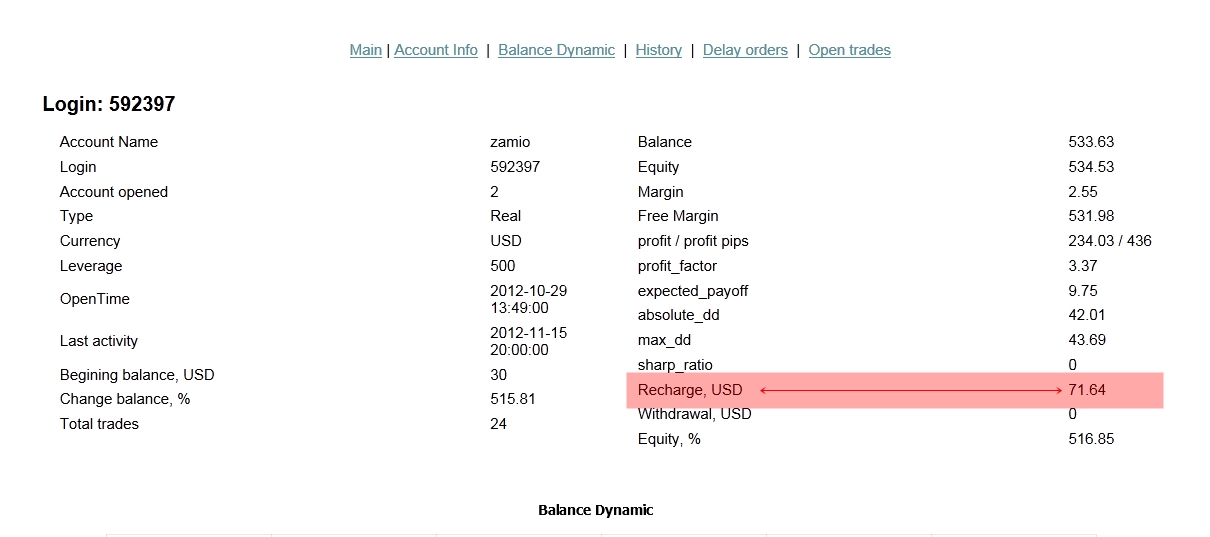Screen dimensions: 1210x537
Task: Go to the Account Info page
Action: tap(436, 50)
